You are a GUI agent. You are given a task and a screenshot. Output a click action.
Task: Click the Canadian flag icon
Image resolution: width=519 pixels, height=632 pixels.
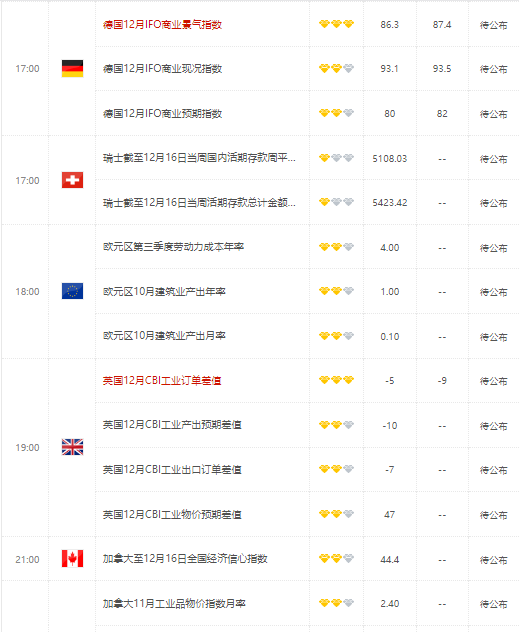tap(73, 559)
